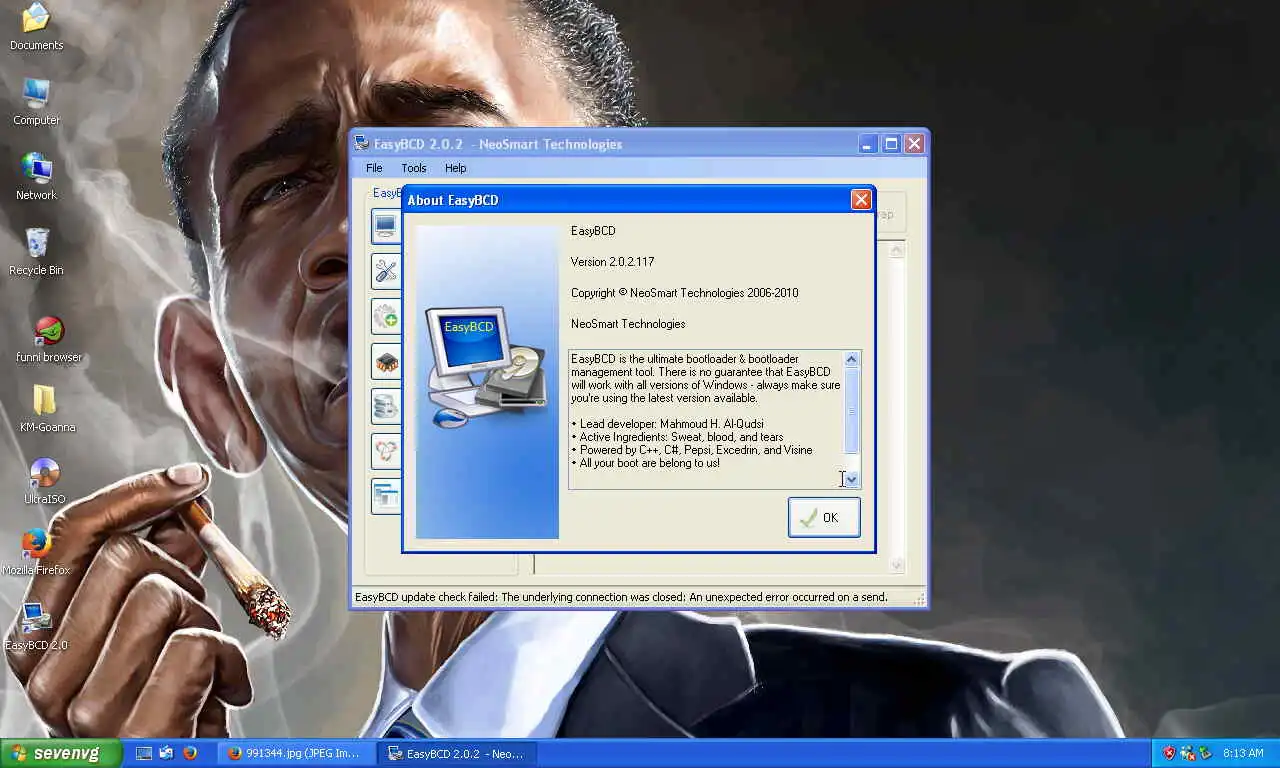This screenshot has width=1280, height=768.
Task: Switch to the 991344.jpg taskbar window
Action: point(297,753)
